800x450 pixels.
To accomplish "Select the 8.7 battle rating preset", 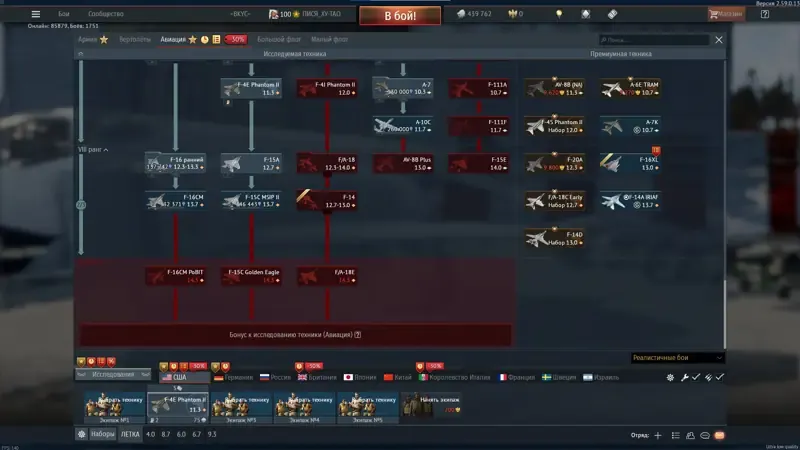I will point(166,434).
